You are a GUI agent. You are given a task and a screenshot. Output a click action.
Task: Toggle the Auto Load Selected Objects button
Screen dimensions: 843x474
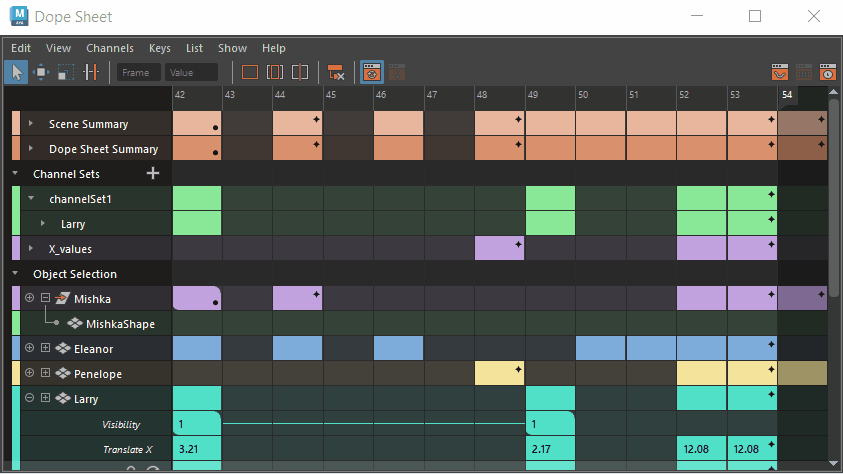pyautogui.click(x=372, y=72)
